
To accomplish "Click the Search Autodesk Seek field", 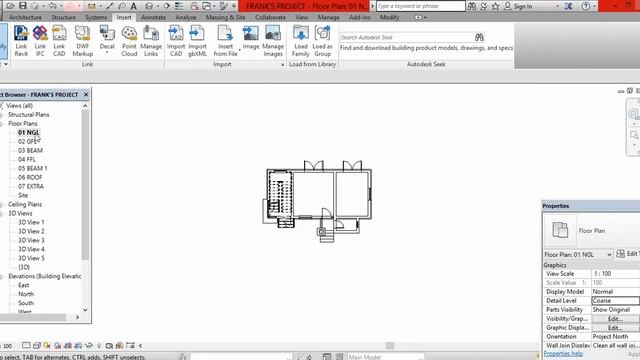I will point(407,37).
